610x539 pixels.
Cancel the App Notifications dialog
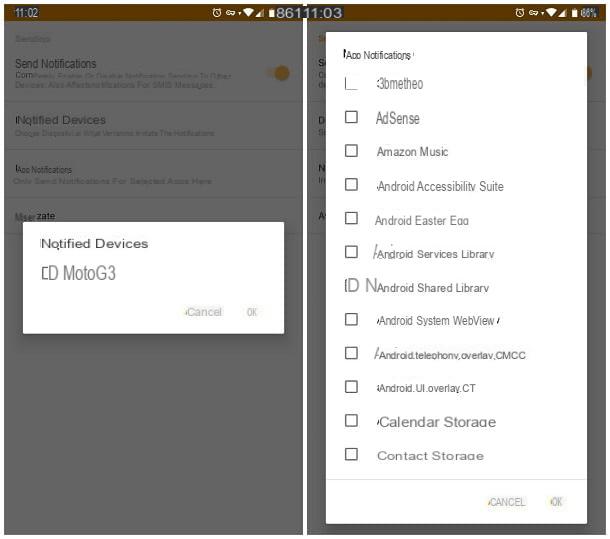coord(507,502)
